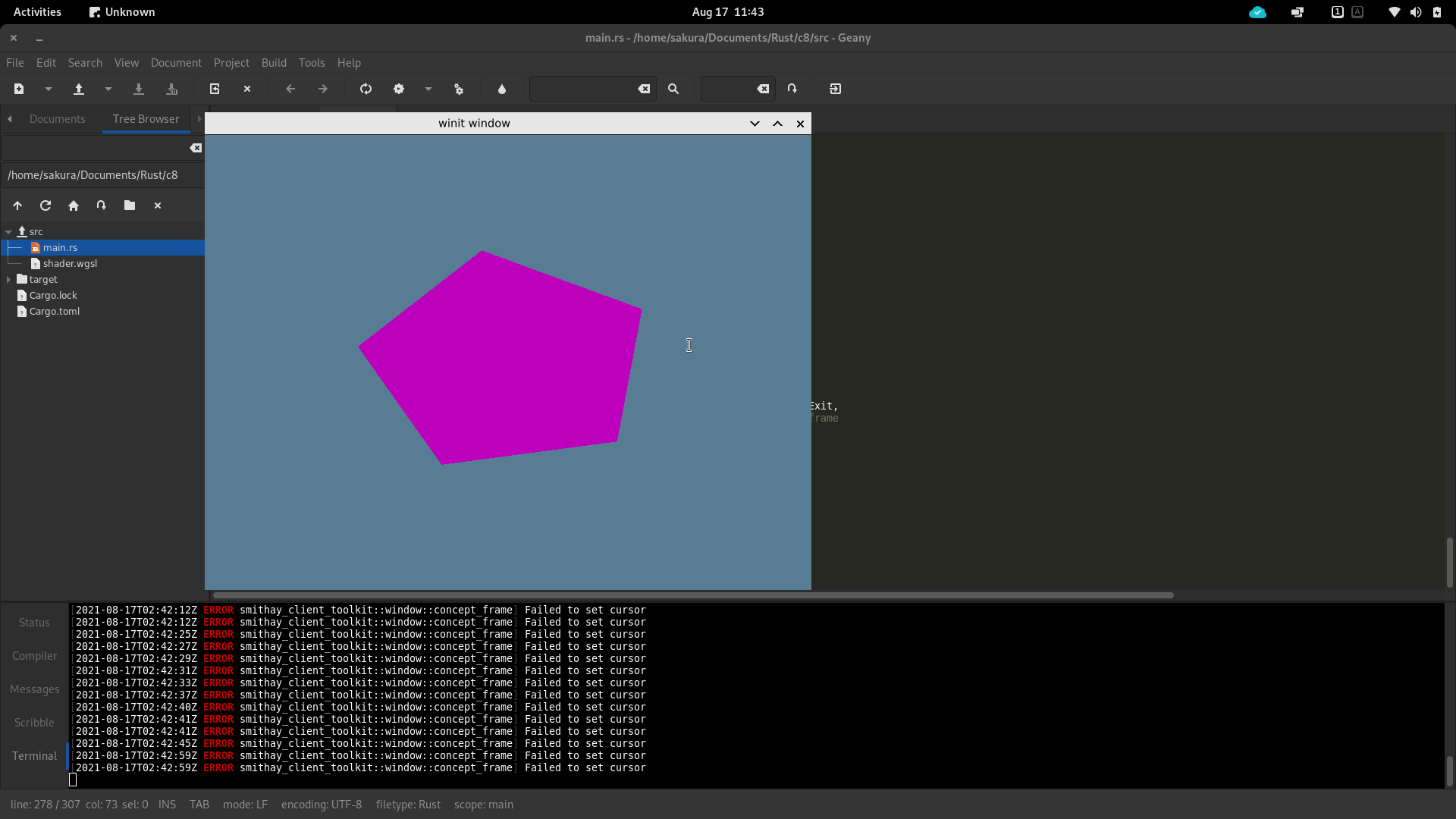Screen dimensions: 1456x819
Task: Open the Build options dropdown arrow
Action: coord(428,89)
